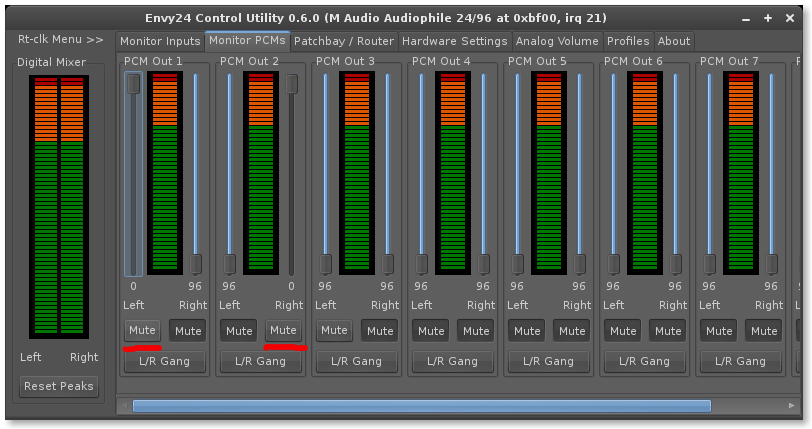Click the Digital Mixer peak meter
Image resolution: width=812 pixels, height=429 pixels.
[59, 207]
